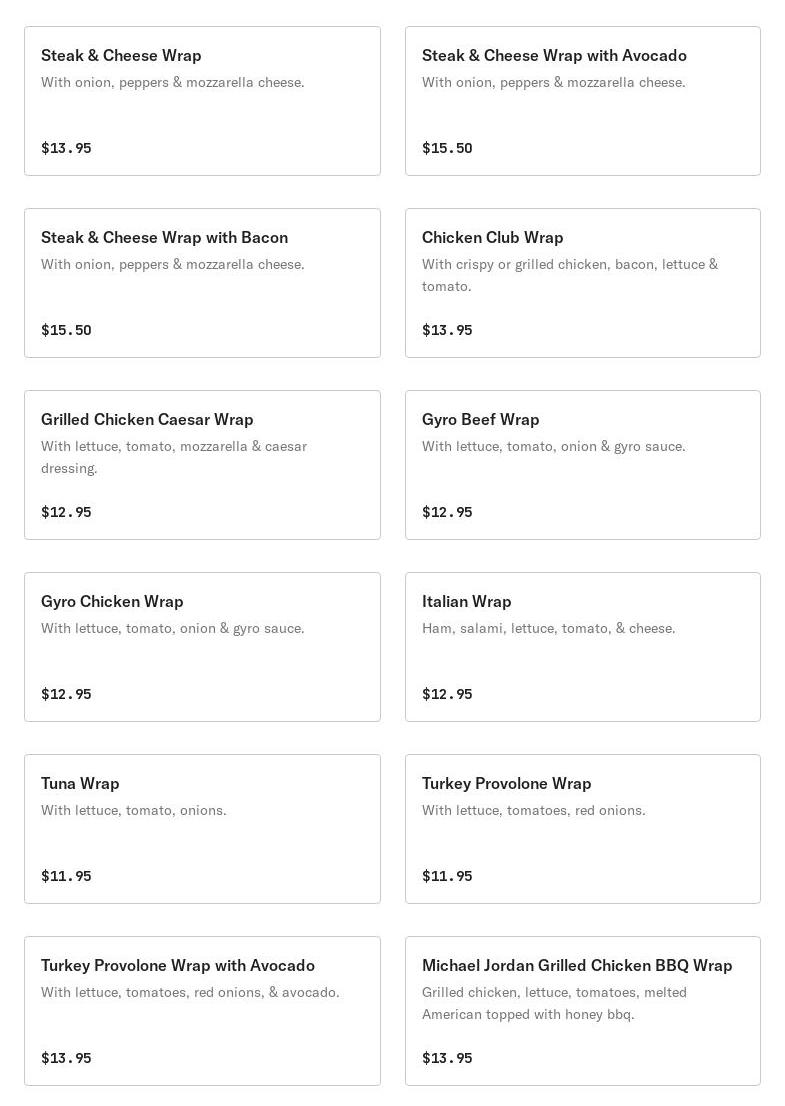Click the $13.95 price on Michael Jordan wrap
Viewport: 785px width, 1106px height.
[447, 1058]
